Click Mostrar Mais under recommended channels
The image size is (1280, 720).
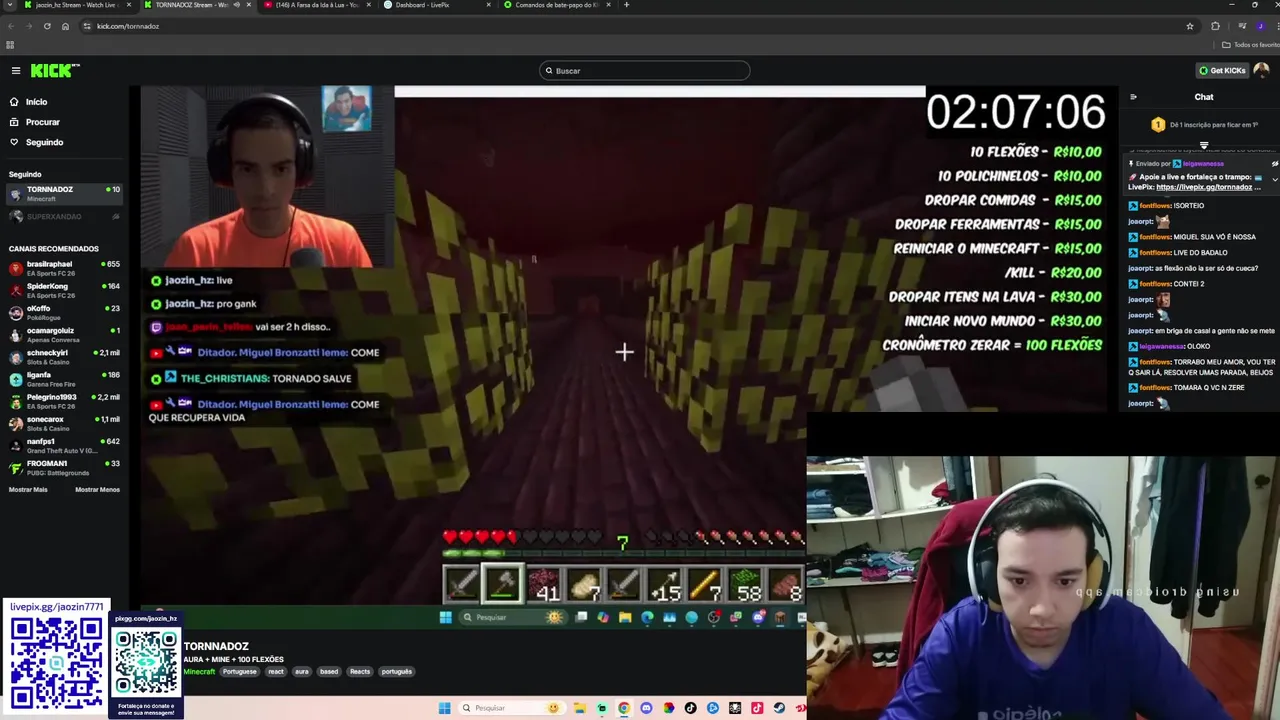pos(28,490)
